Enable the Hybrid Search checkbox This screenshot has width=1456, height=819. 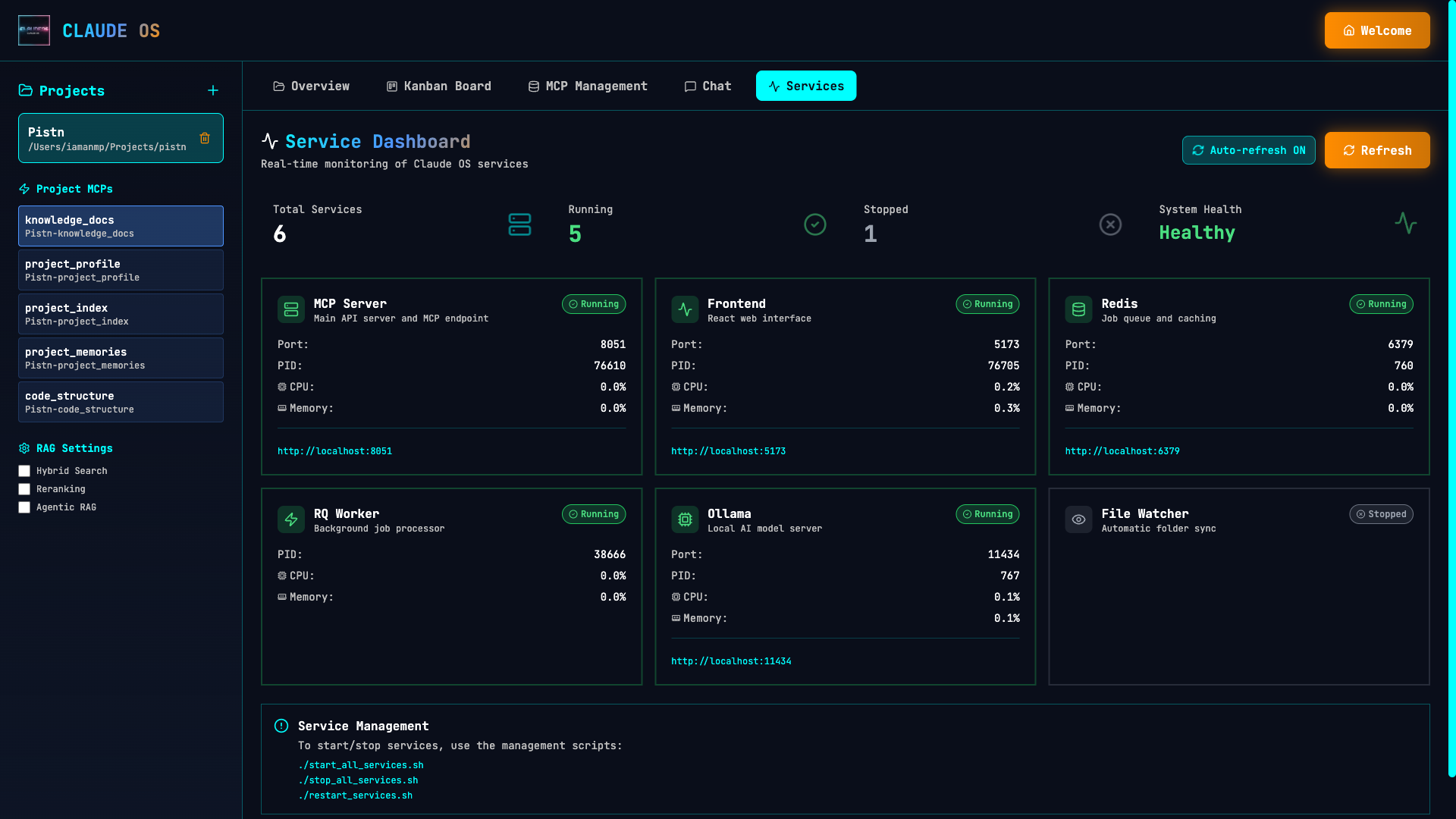pos(24,471)
